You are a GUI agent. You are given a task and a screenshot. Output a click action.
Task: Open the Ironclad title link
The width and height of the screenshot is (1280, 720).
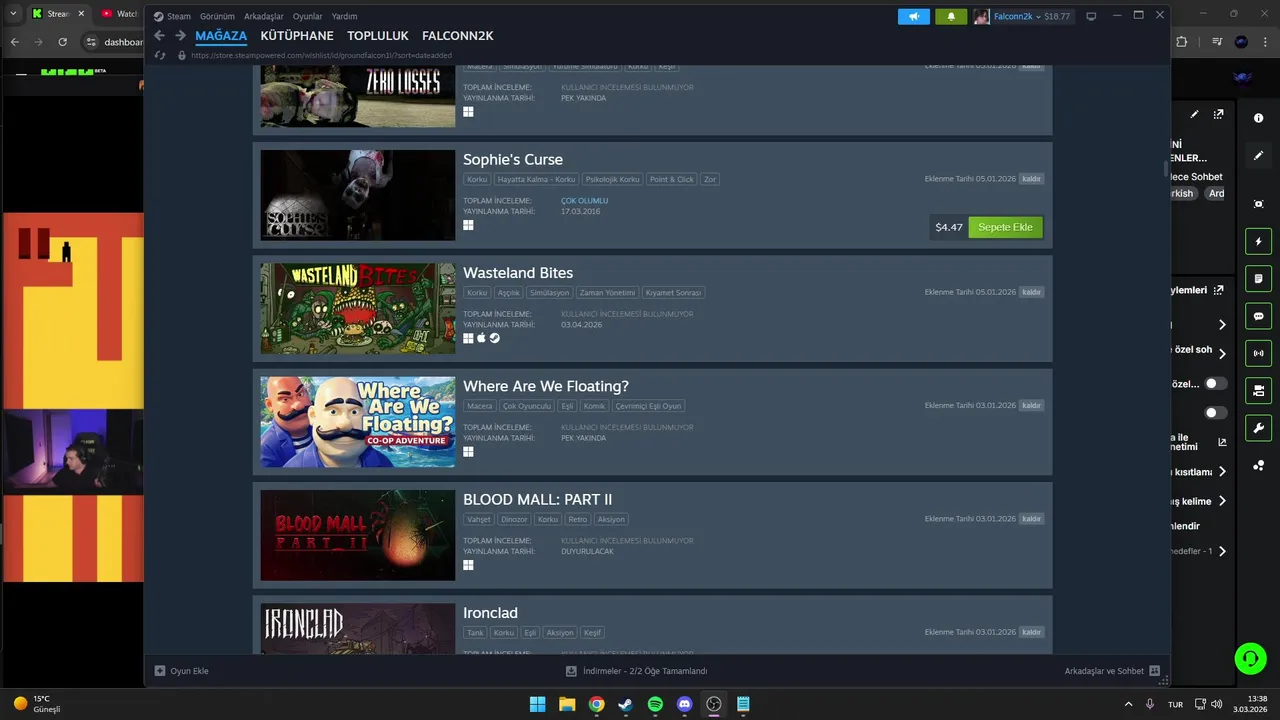(x=490, y=612)
